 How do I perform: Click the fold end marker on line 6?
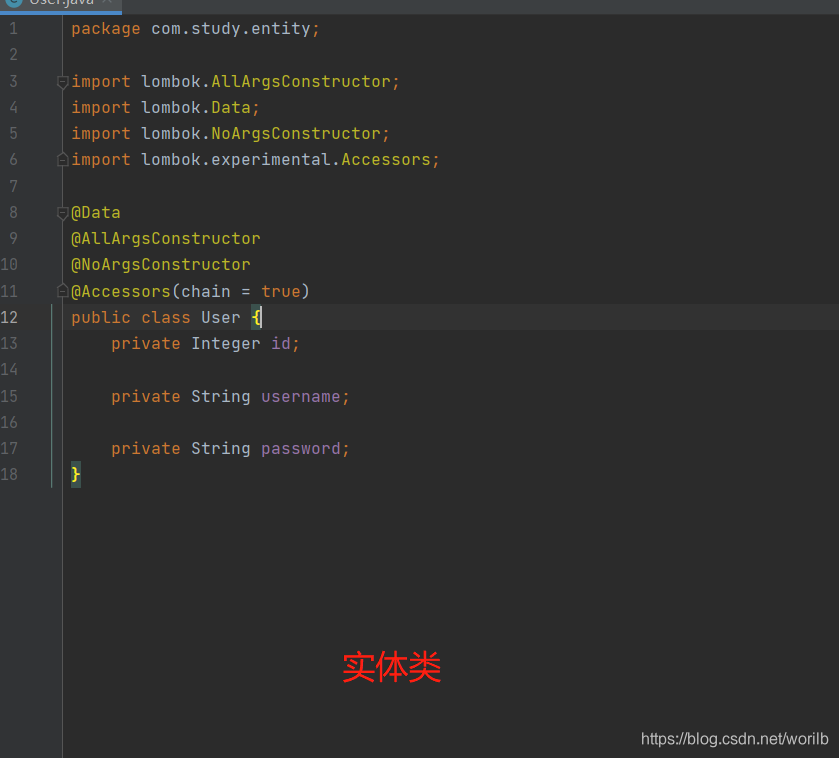(x=63, y=159)
